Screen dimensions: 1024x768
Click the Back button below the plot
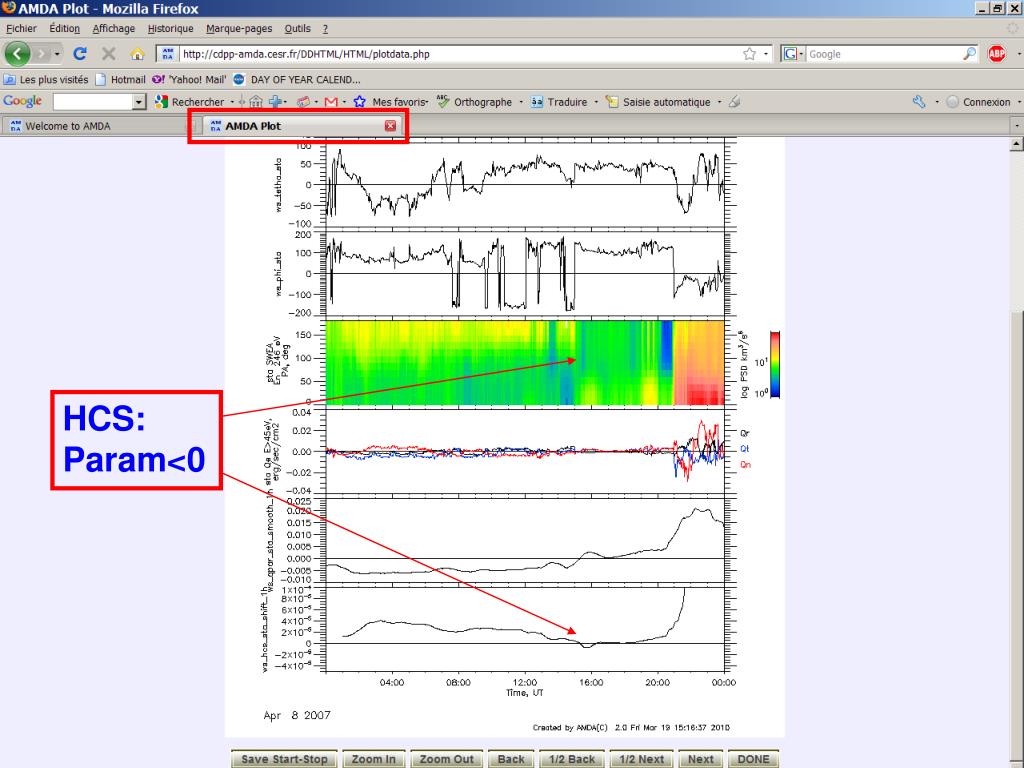[511, 759]
